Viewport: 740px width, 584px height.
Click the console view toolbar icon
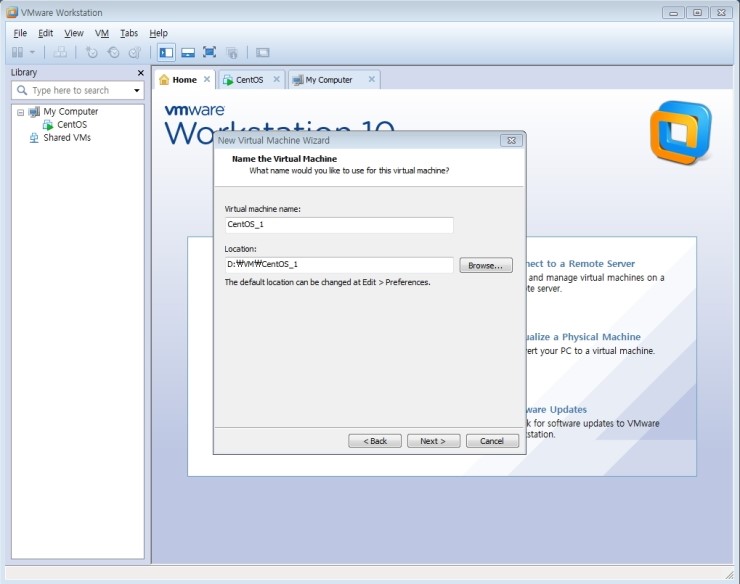262,52
